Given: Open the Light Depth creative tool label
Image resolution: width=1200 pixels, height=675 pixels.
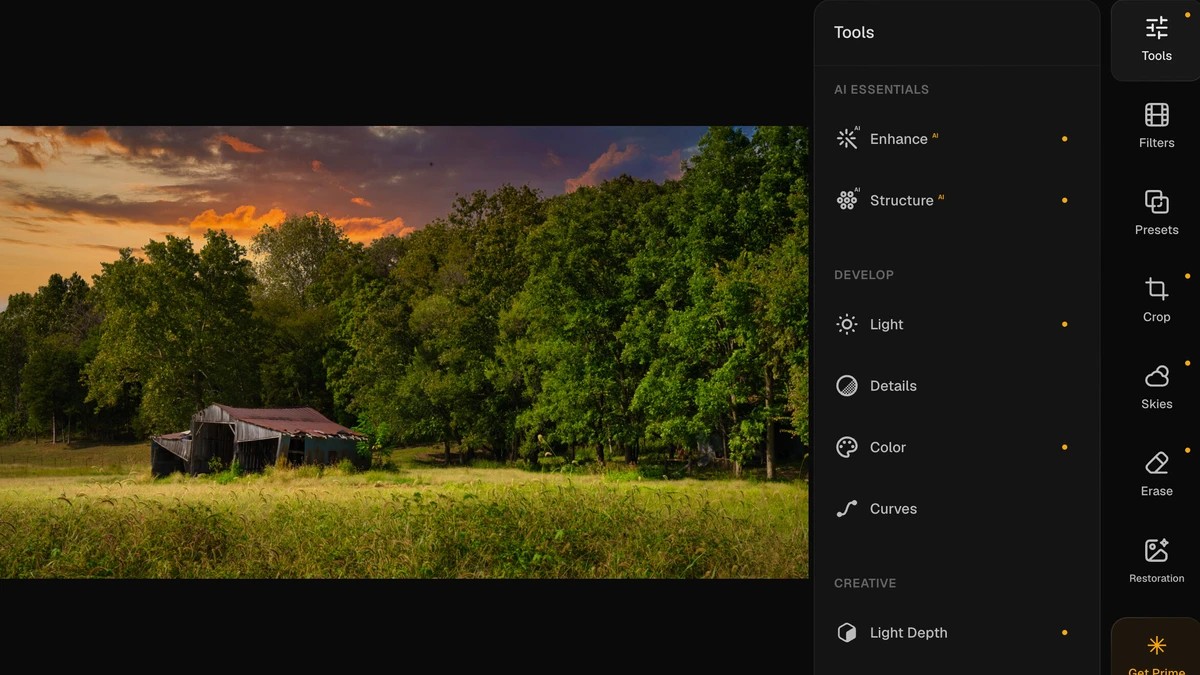Looking at the screenshot, I should coord(909,633).
